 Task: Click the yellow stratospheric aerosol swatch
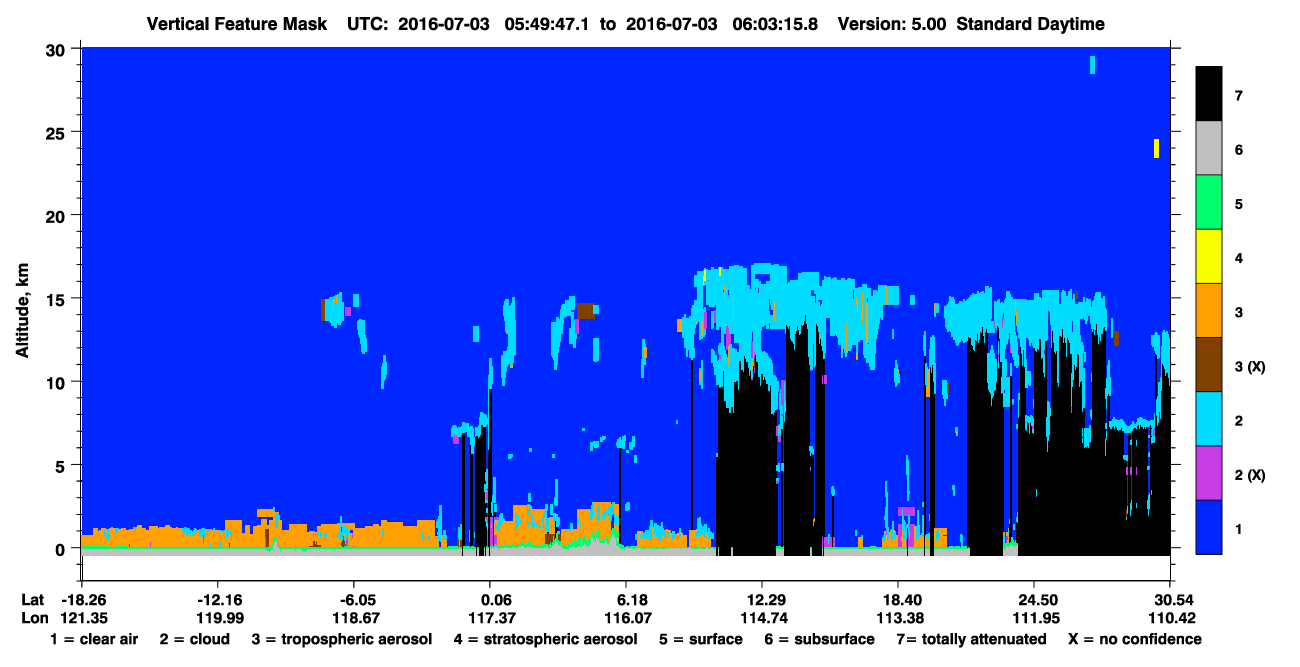[1209, 257]
